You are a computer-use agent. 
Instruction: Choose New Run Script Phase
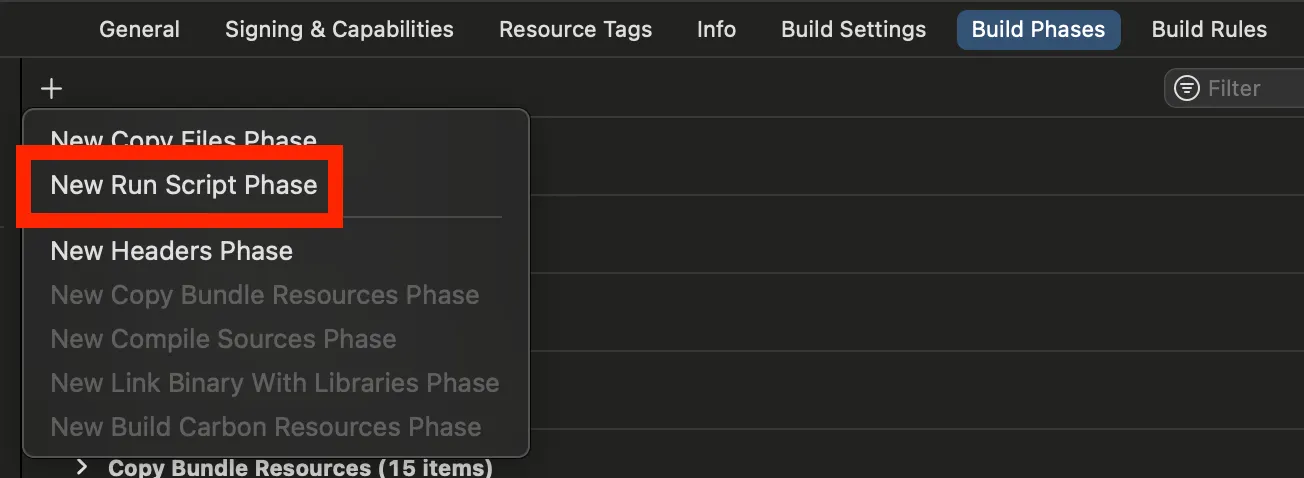184,185
